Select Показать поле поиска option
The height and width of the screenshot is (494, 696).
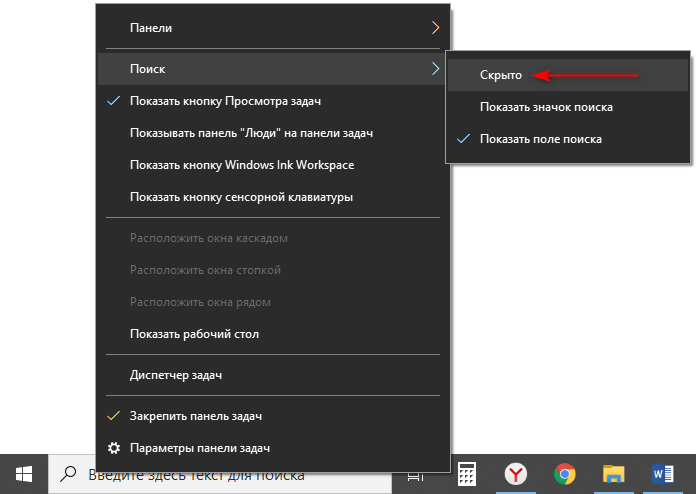[x=568, y=139]
